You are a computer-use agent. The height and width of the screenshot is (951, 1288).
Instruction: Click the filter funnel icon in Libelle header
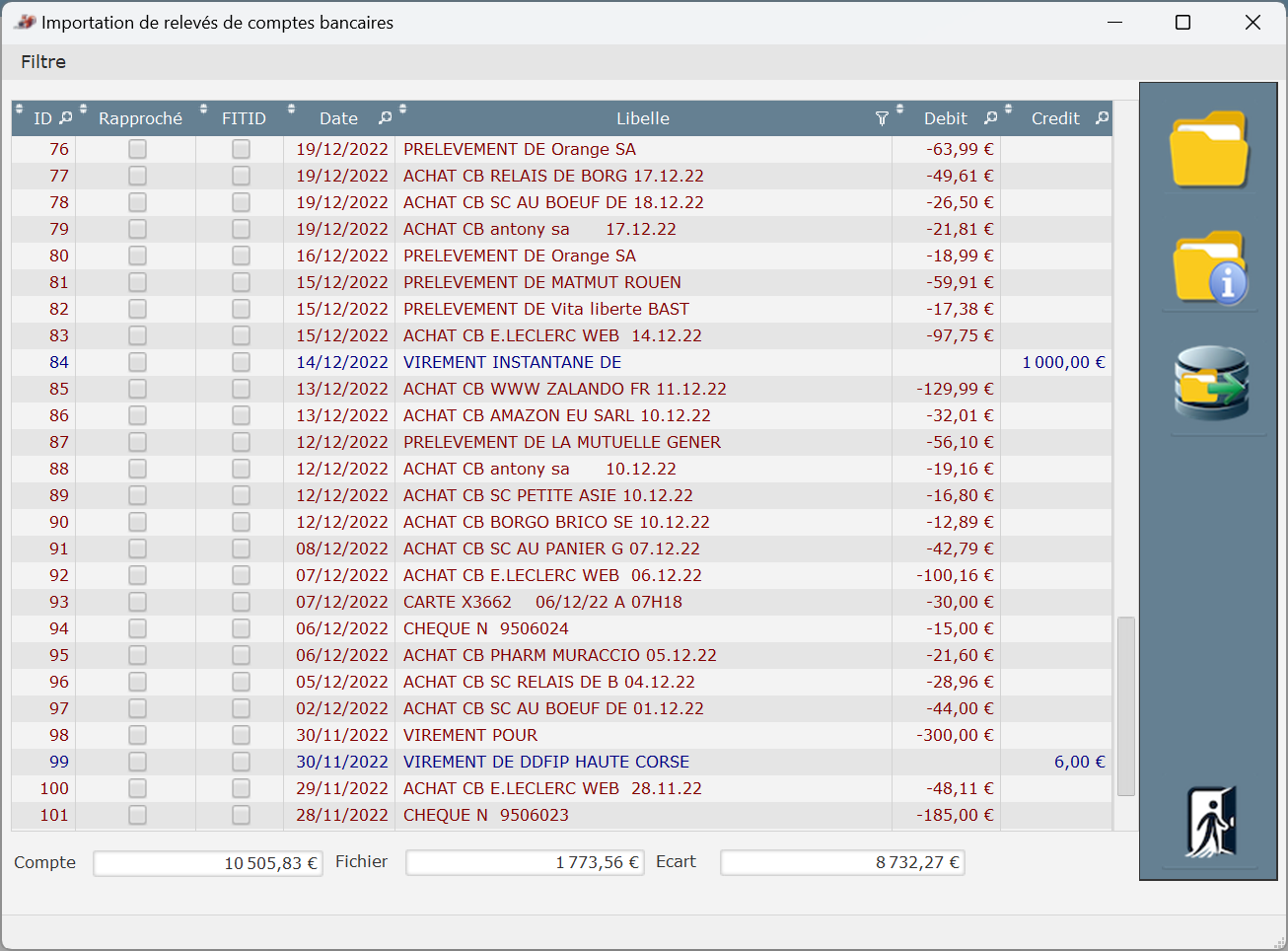[x=882, y=118]
